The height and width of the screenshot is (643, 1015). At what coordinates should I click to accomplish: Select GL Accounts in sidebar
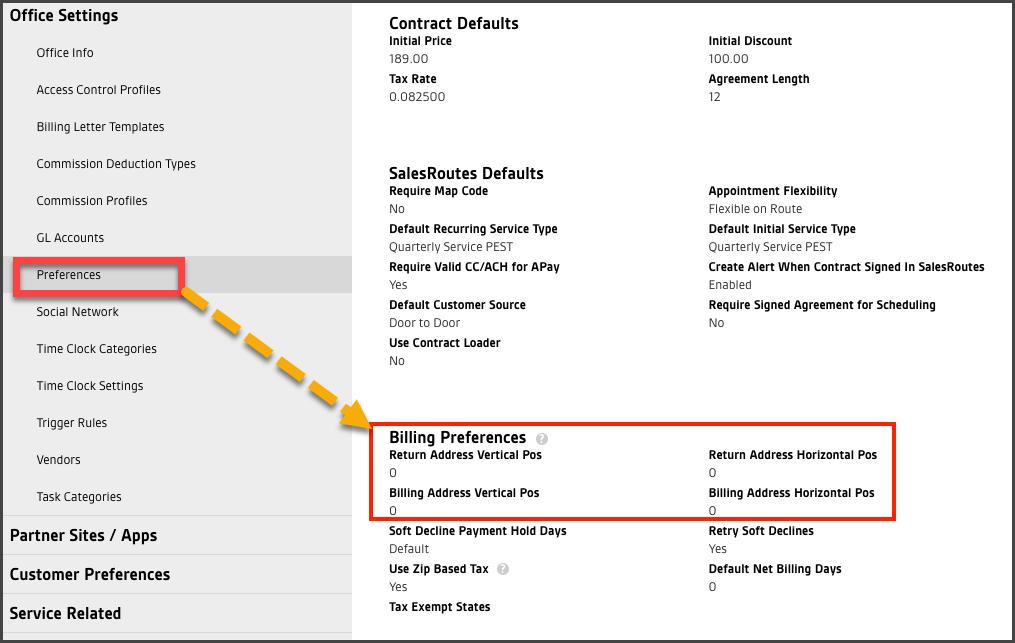coord(70,238)
